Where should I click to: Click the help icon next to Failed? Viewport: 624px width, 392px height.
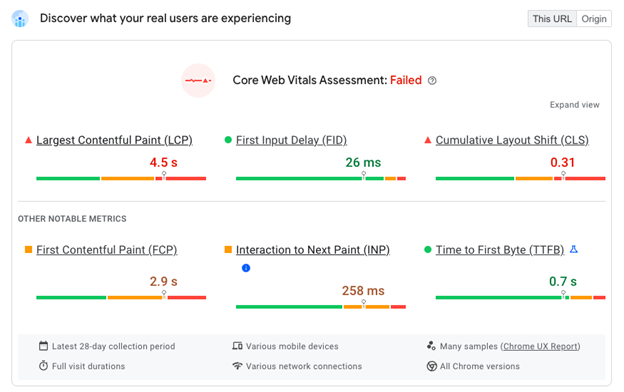click(432, 81)
